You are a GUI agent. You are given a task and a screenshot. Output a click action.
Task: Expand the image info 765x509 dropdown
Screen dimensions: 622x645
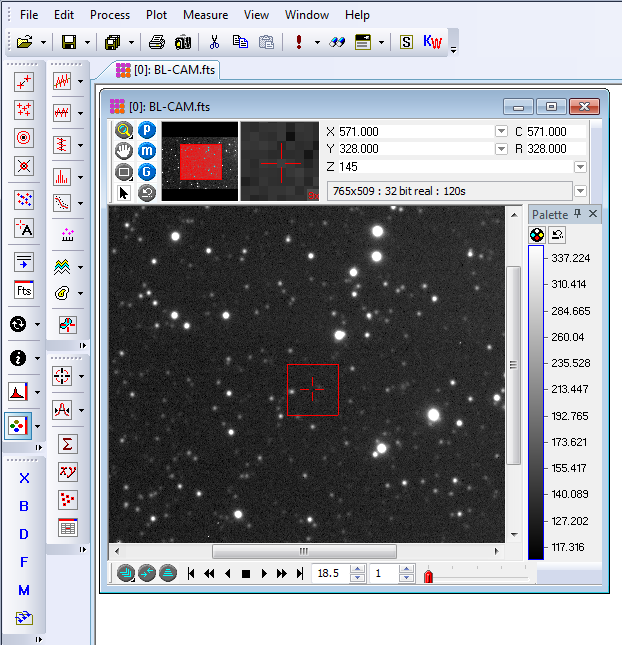[x=580, y=191]
